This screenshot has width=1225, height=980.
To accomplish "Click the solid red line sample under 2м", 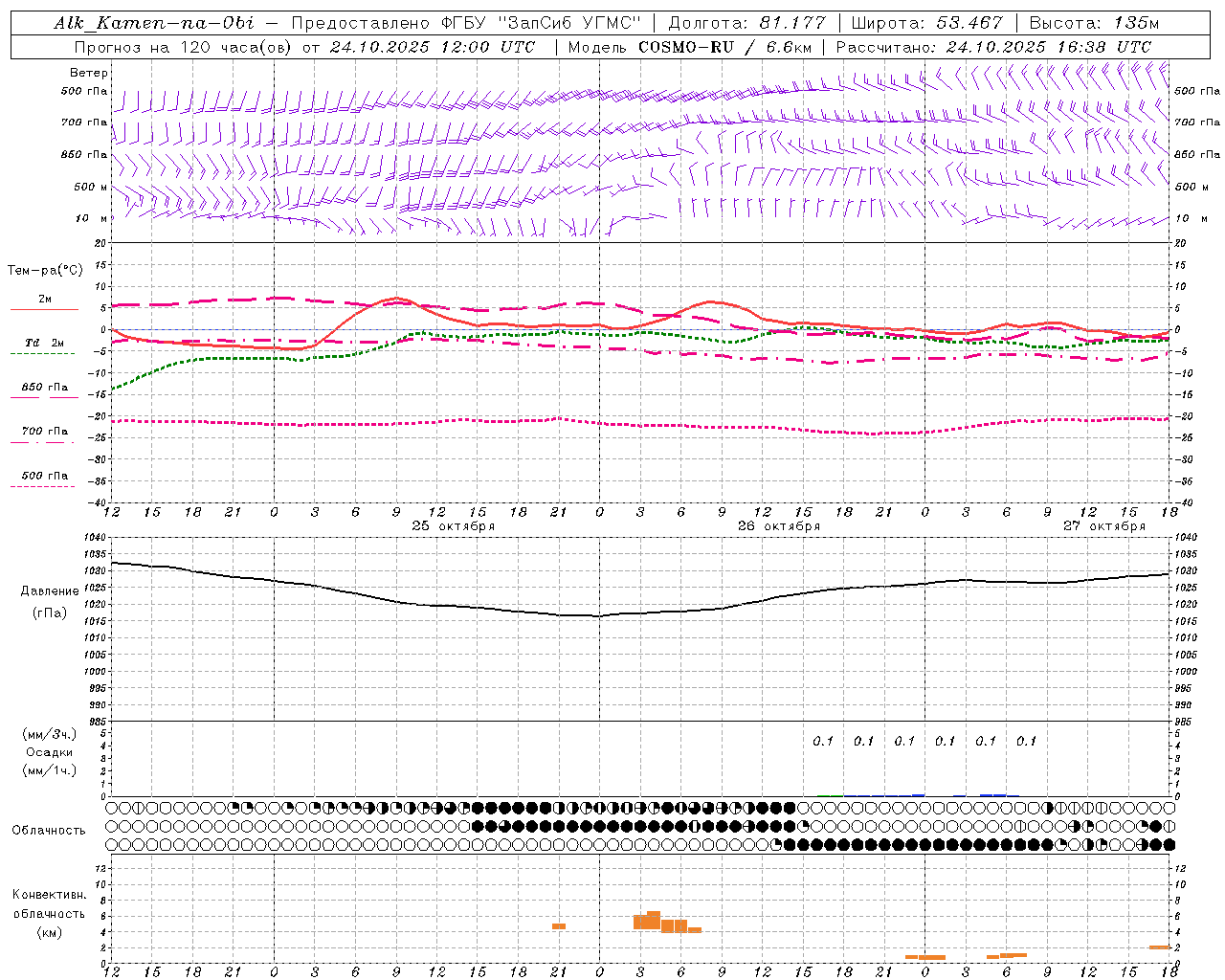I will click(44, 309).
